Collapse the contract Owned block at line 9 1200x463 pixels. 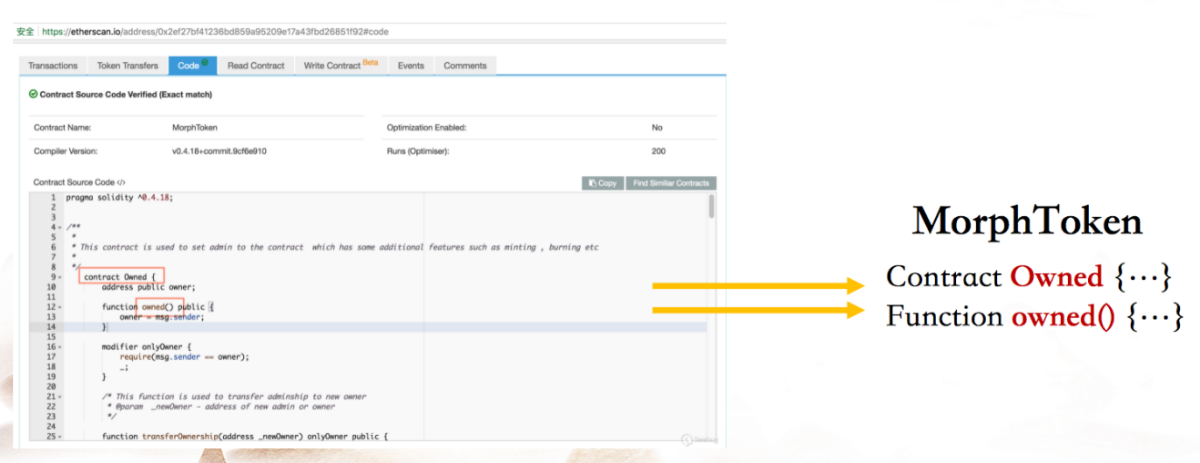(60, 277)
